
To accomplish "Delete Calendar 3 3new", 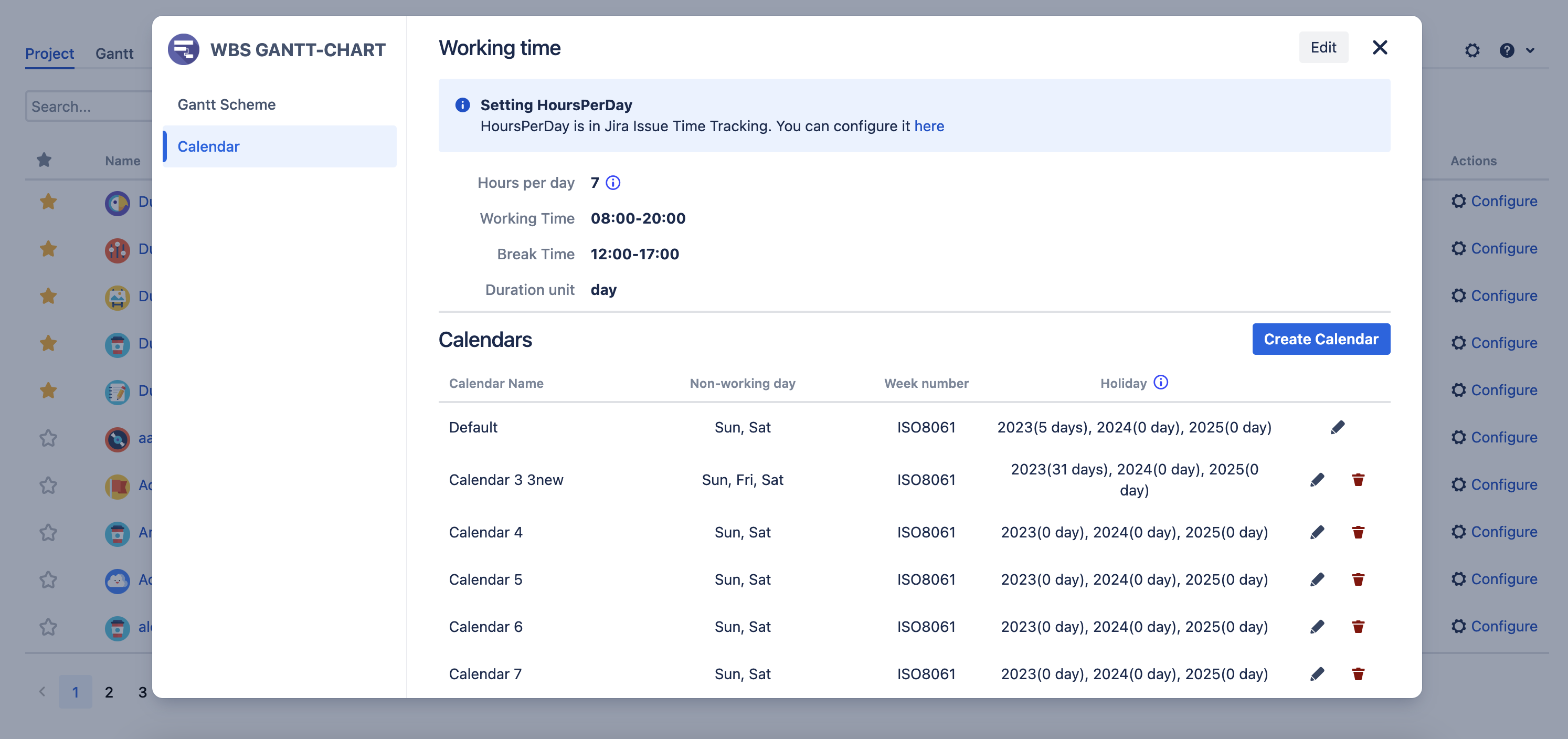I will click(x=1359, y=479).
